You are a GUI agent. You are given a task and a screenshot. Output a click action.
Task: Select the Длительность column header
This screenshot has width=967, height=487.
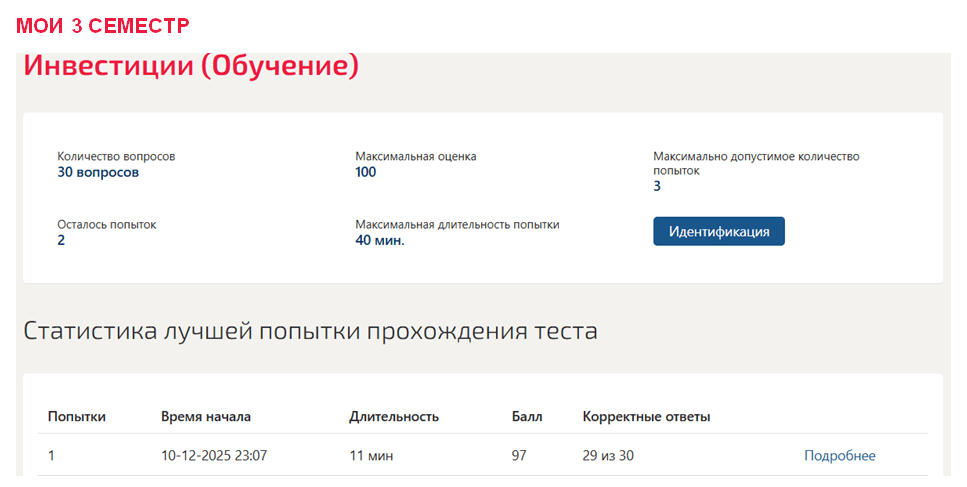[394, 417]
